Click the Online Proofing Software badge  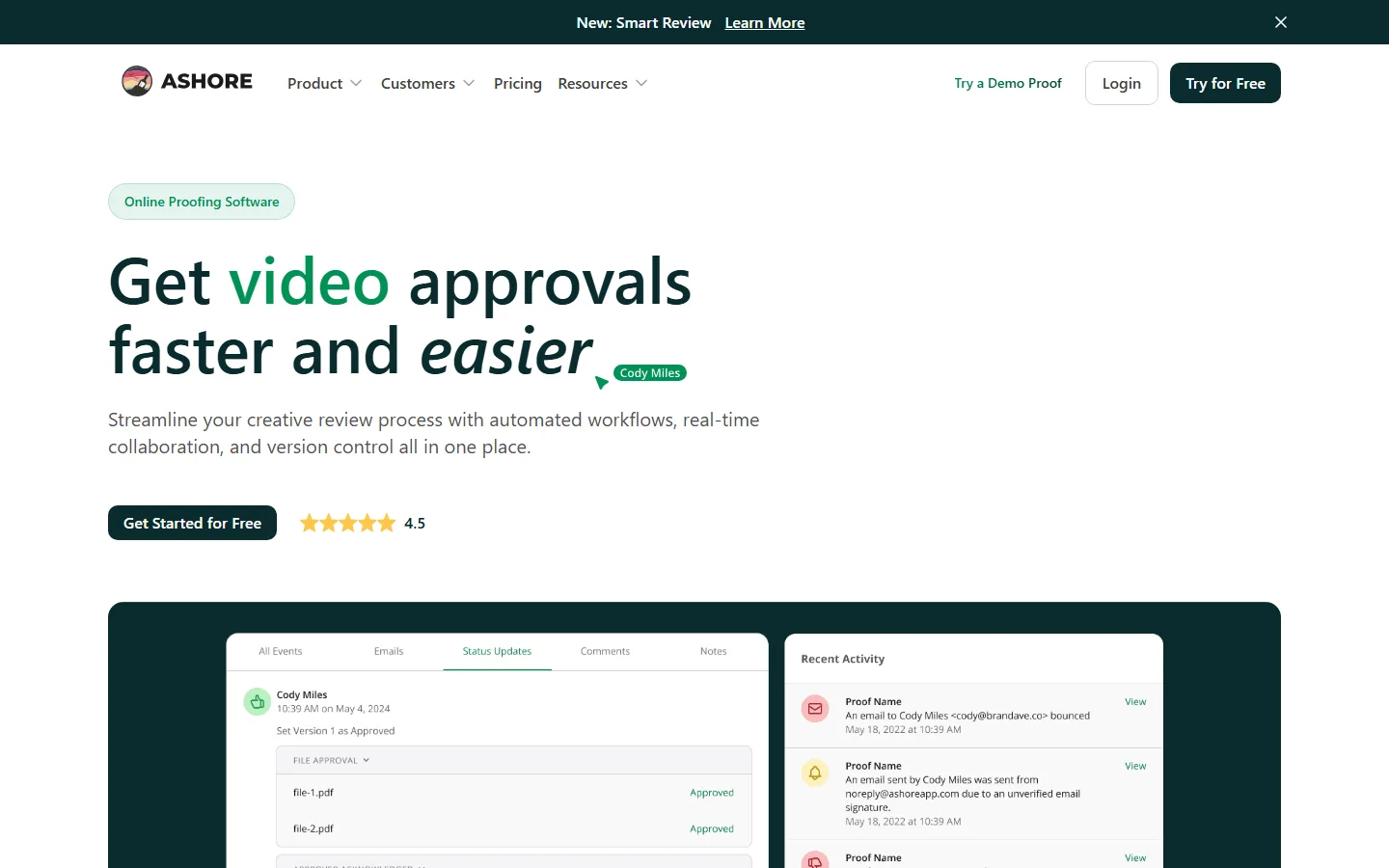[x=202, y=202]
